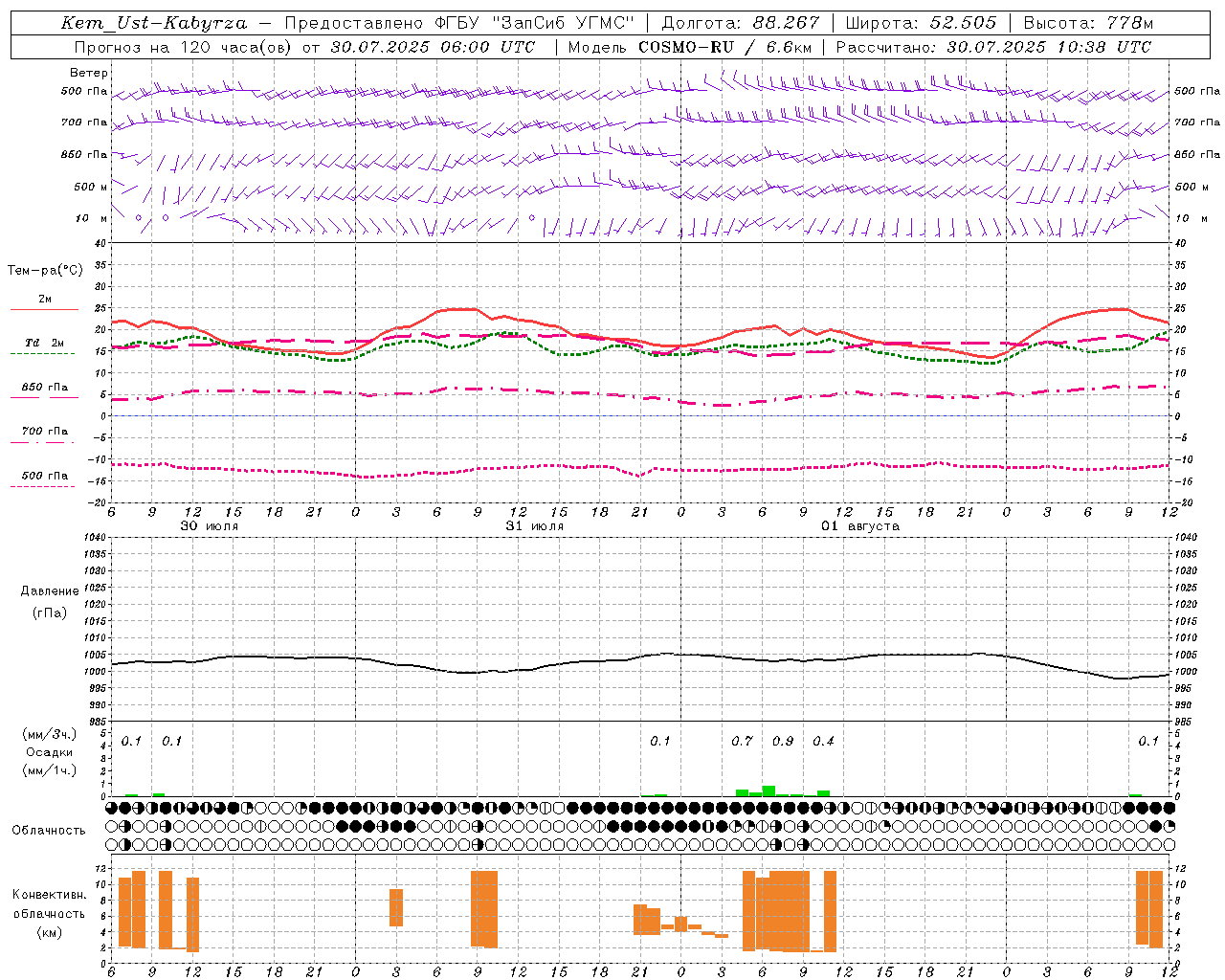Click the date label 01 августа

click(x=860, y=526)
